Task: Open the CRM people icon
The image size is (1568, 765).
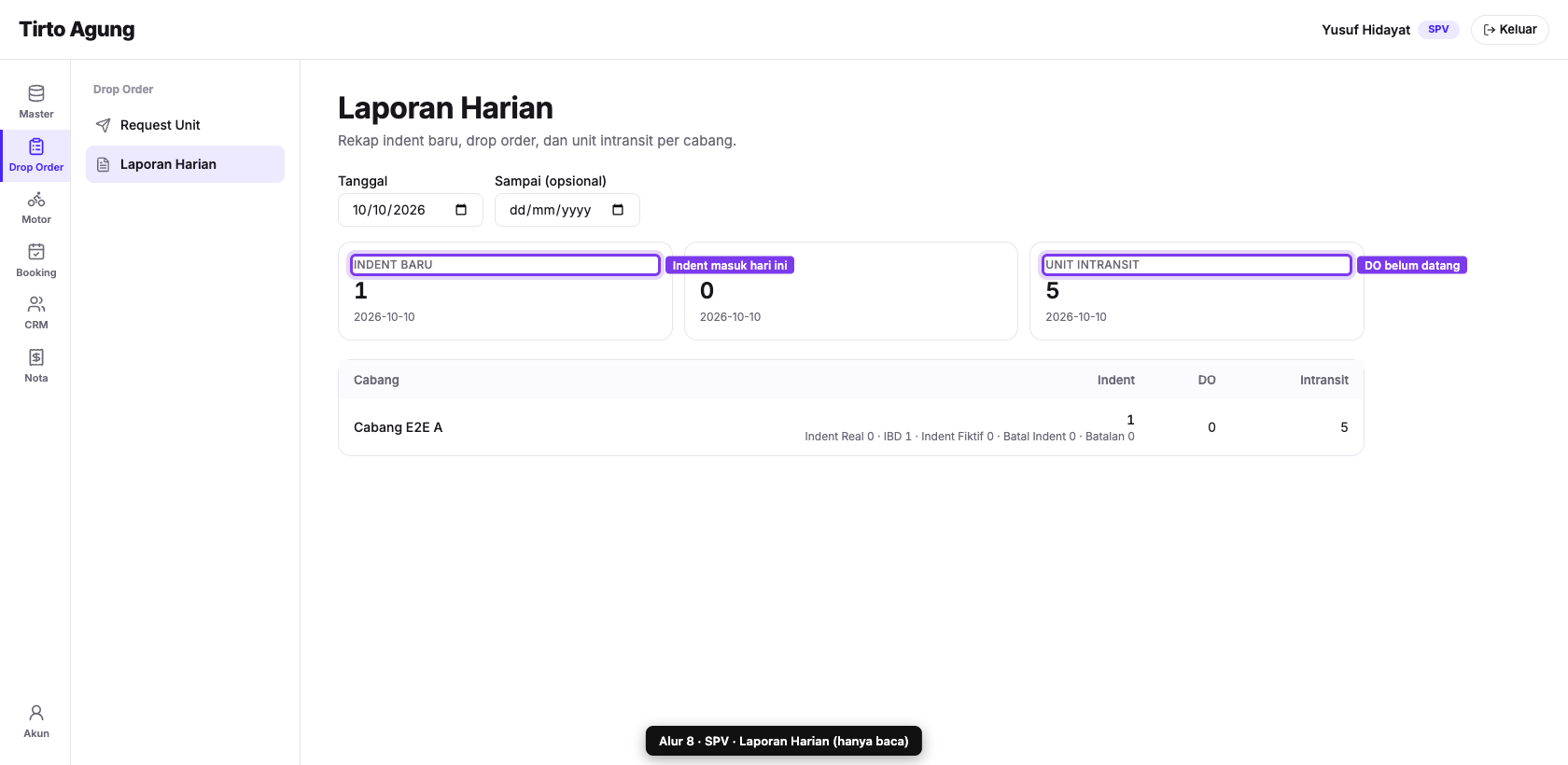Action: pyautogui.click(x=36, y=304)
